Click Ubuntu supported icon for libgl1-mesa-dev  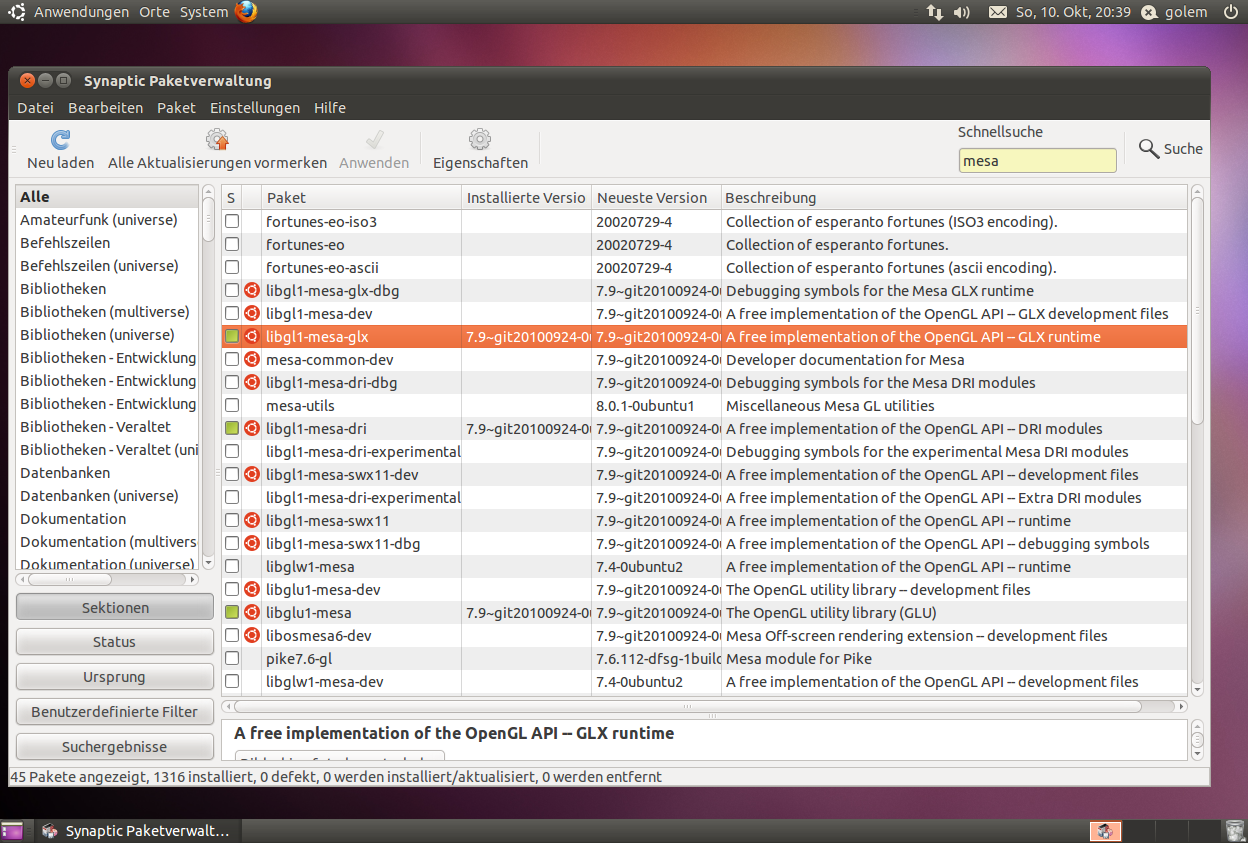point(252,313)
